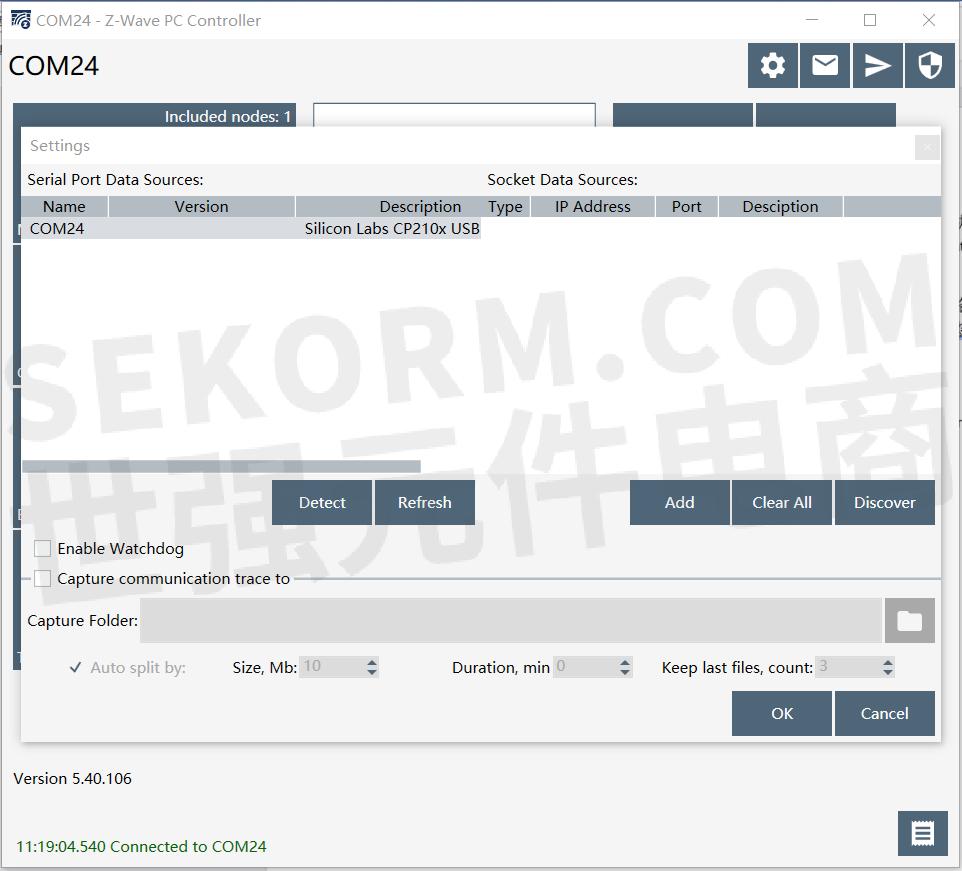
Task: Toggle the Auto split by checkmark
Action: pos(75,666)
